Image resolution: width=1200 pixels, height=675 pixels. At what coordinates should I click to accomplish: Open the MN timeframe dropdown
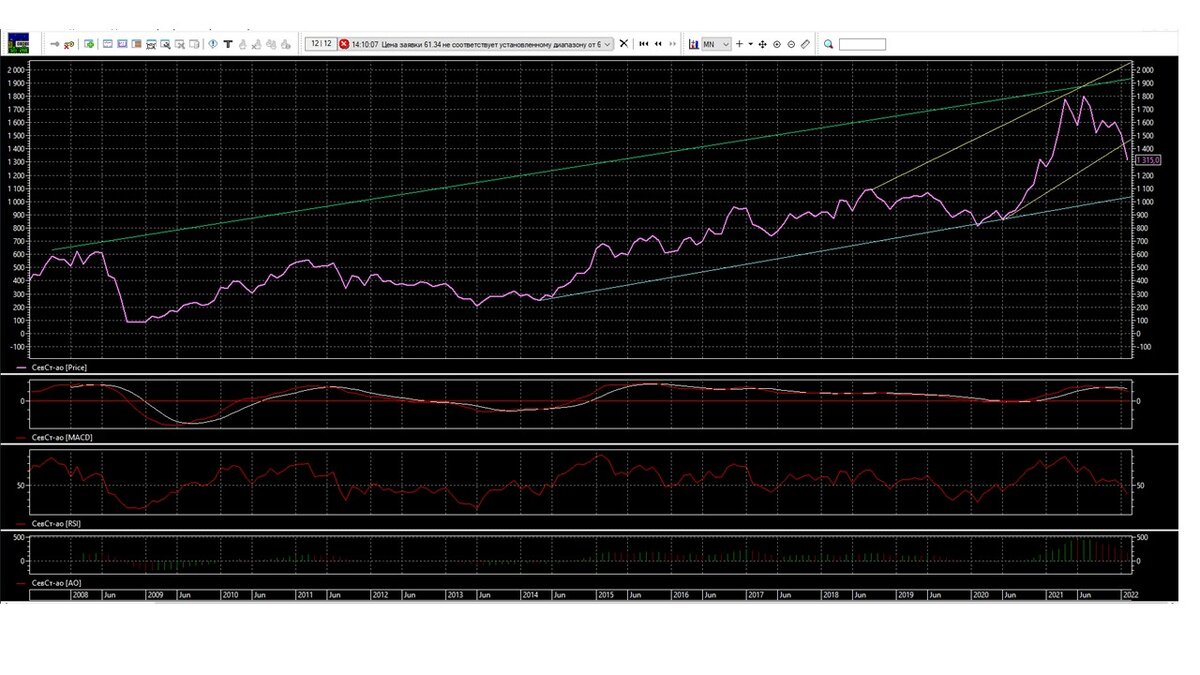point(716,44)
